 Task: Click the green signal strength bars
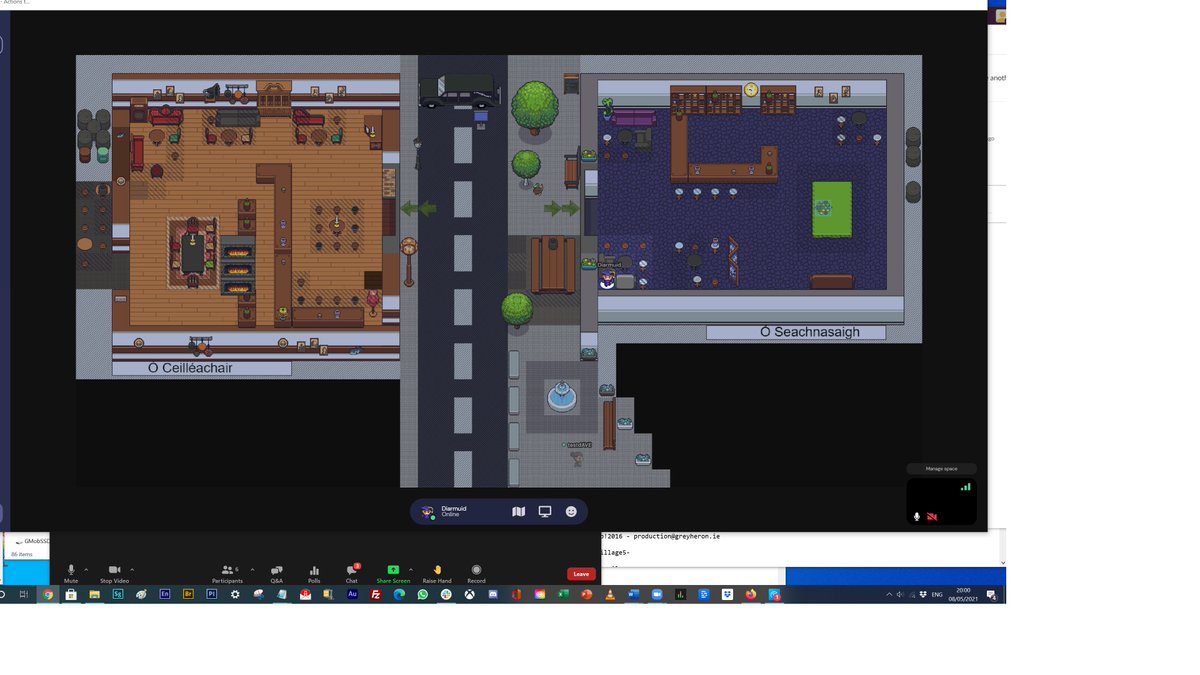pyautogui.click(x=965, y=487)
